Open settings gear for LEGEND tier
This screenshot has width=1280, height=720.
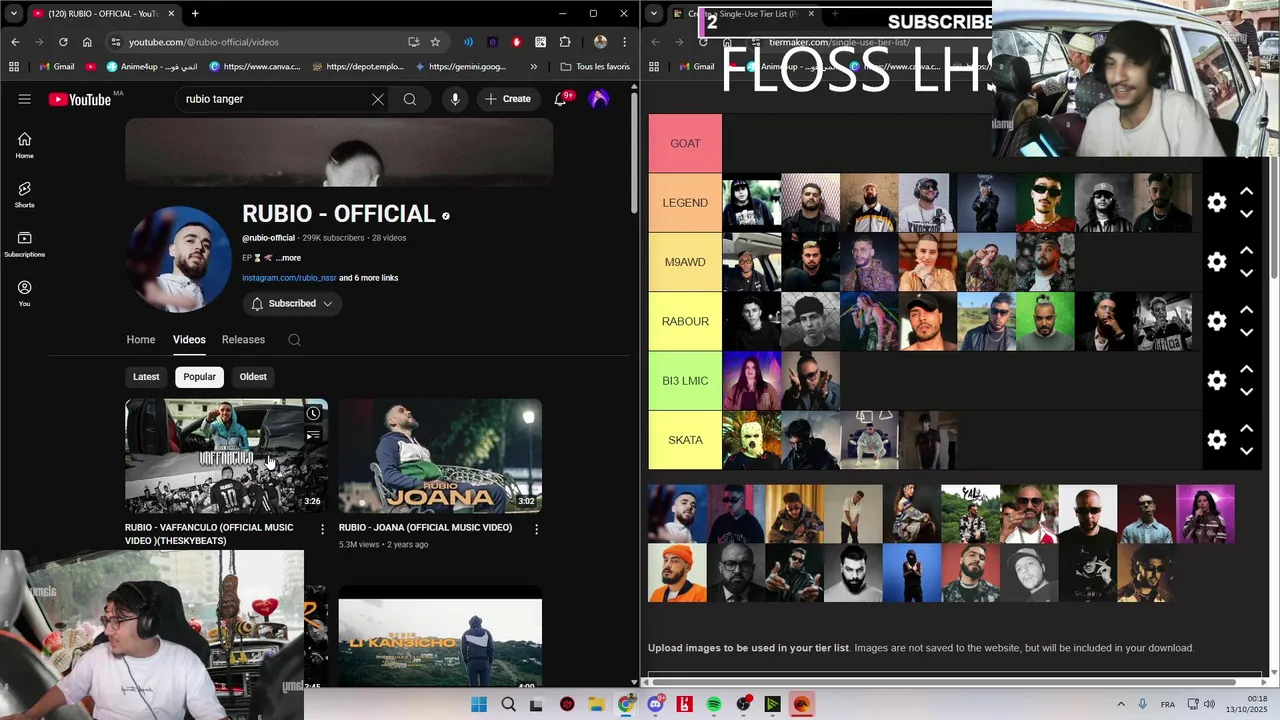1217,203
